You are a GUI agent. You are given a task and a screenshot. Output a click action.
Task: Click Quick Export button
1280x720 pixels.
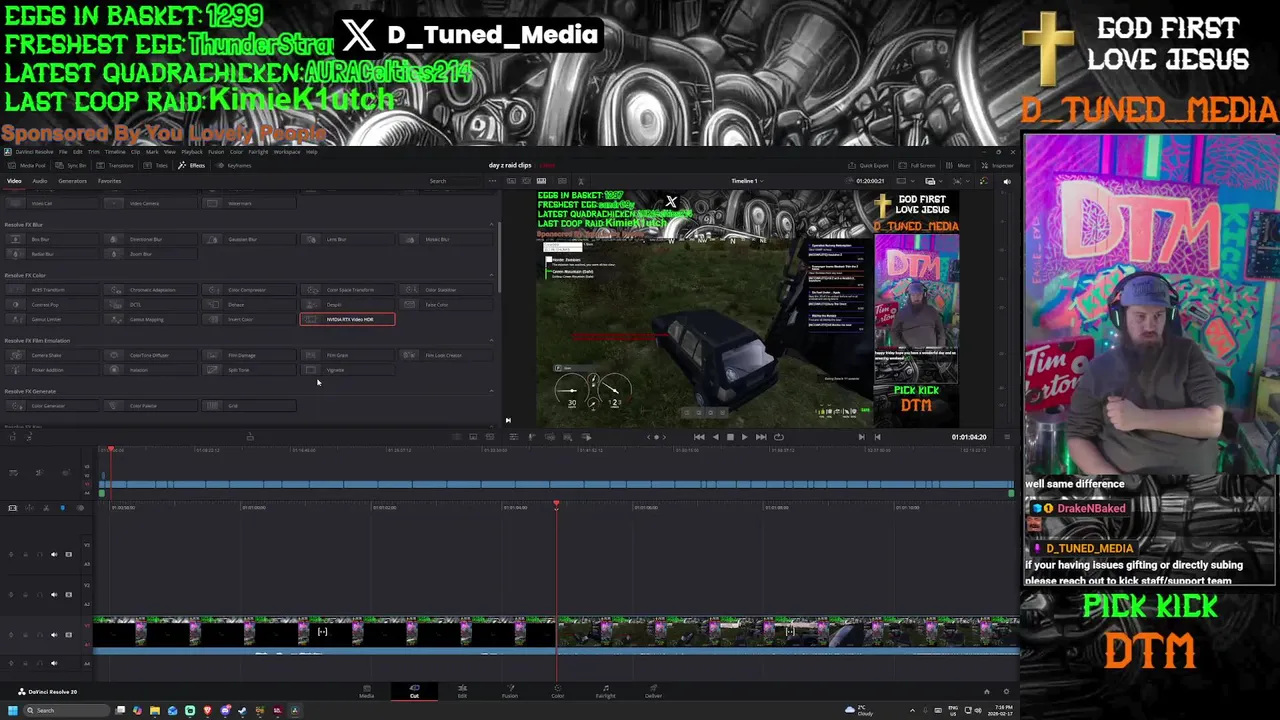click(868, 165)
